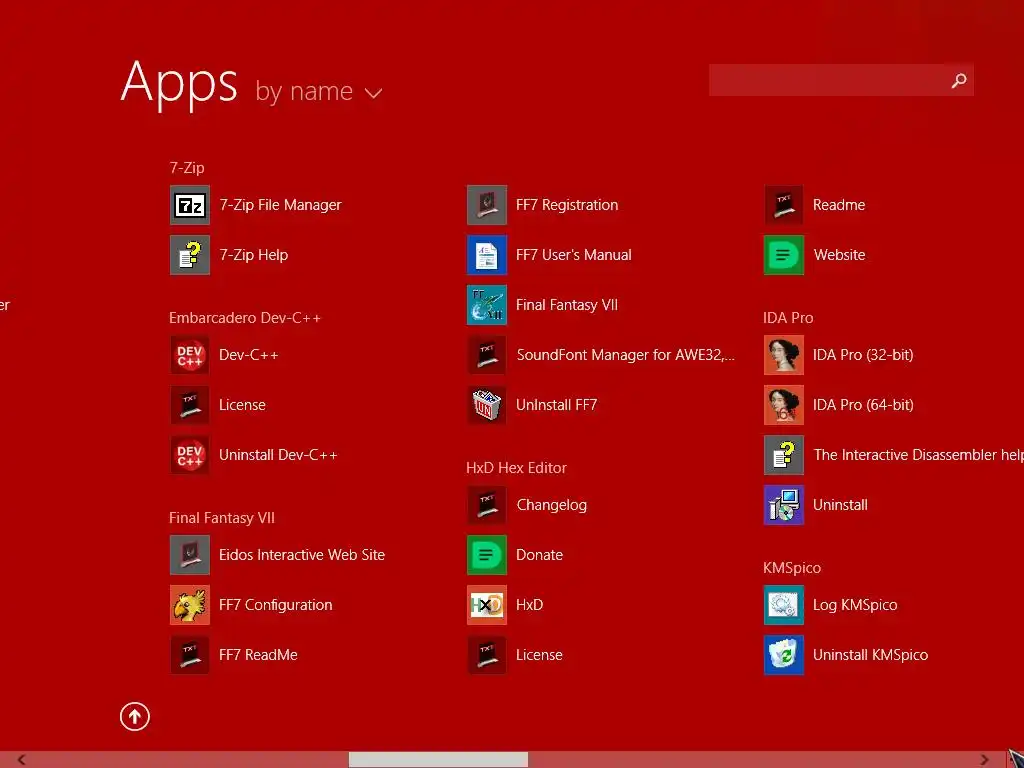Click the 'Apps' heading text
This screenshot has height=768, width=1024.
tap(179, 84)
